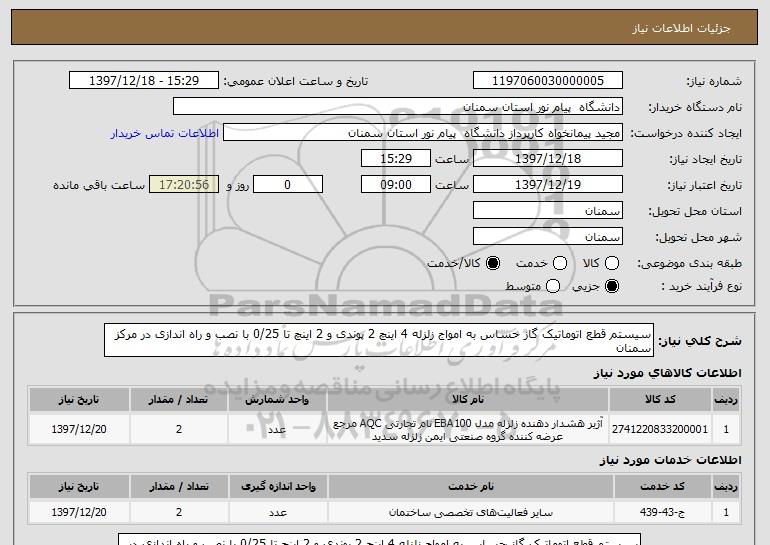Click the bottom description text box
Viewport: 770px width, 545px height.
click(x=380, y=539)
